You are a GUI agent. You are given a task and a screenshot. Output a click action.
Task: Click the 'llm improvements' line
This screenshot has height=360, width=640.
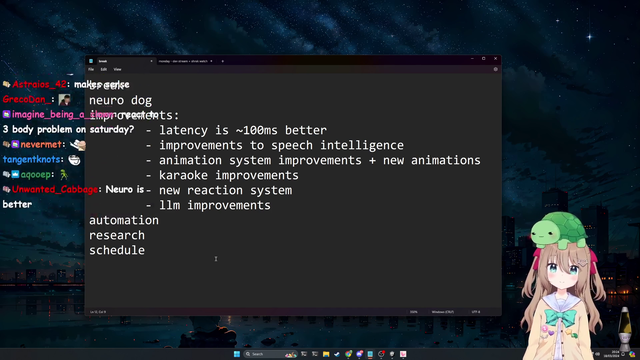pos(215,205)
